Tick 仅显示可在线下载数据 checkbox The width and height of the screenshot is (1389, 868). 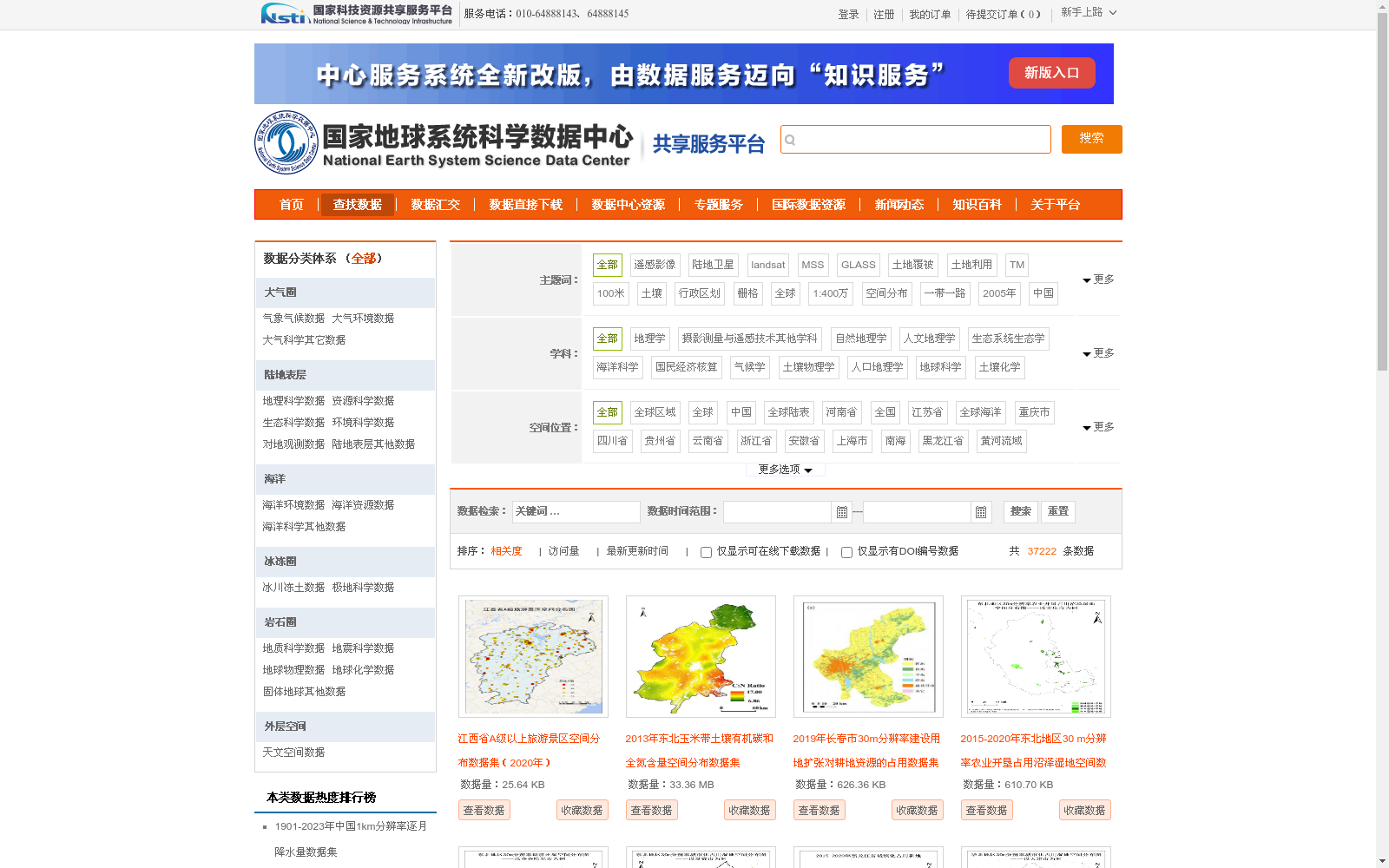click(x=706, y=552)
